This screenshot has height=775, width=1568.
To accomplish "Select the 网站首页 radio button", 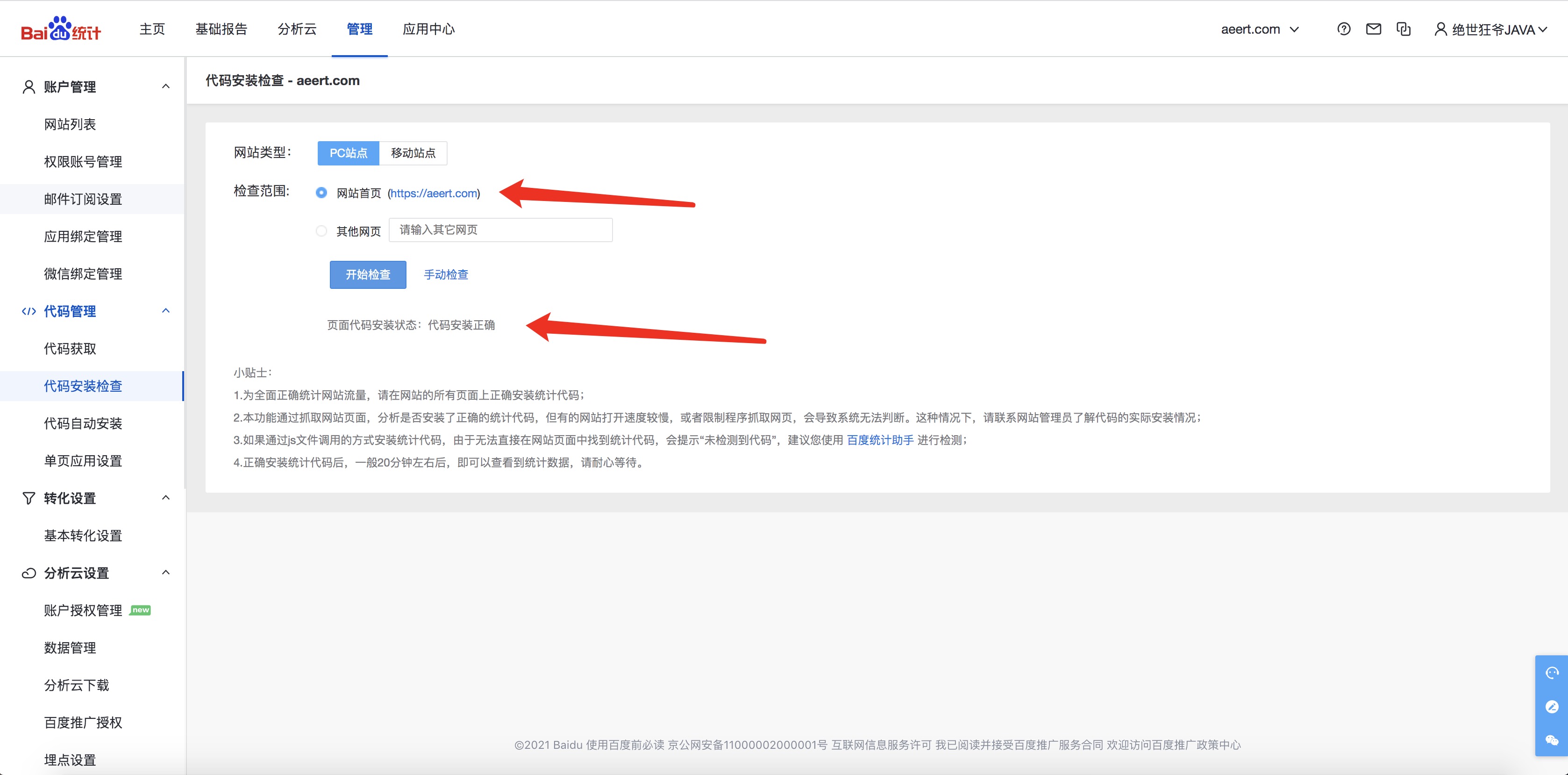I will (x=321, y=193).
